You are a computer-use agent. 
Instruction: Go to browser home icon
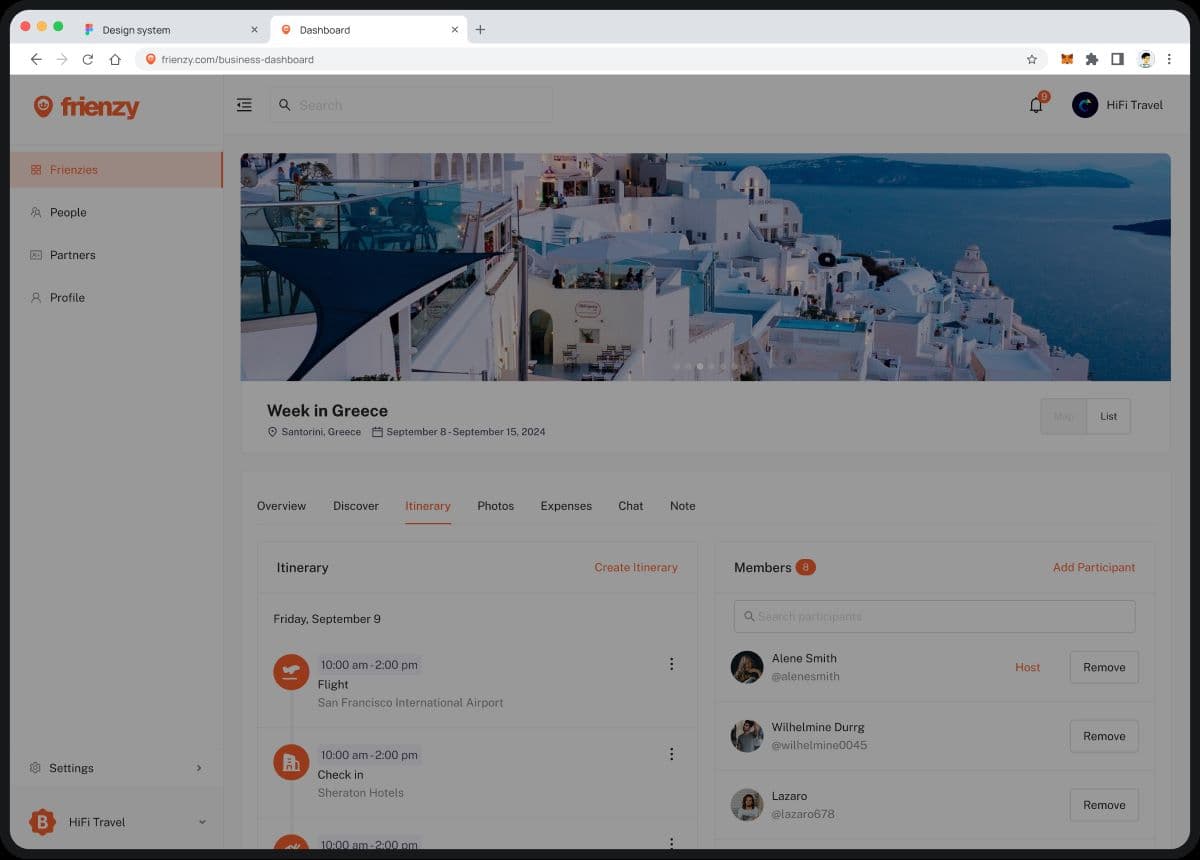coord(115,59)
